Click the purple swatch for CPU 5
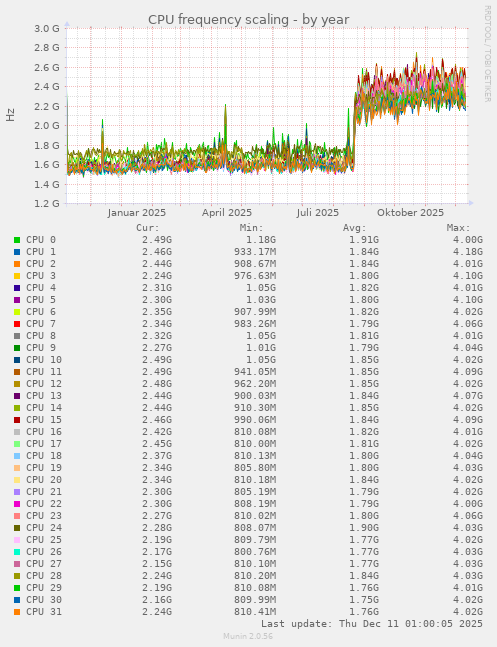Viewport: 497px width, 647px height. tap(17, 300)
